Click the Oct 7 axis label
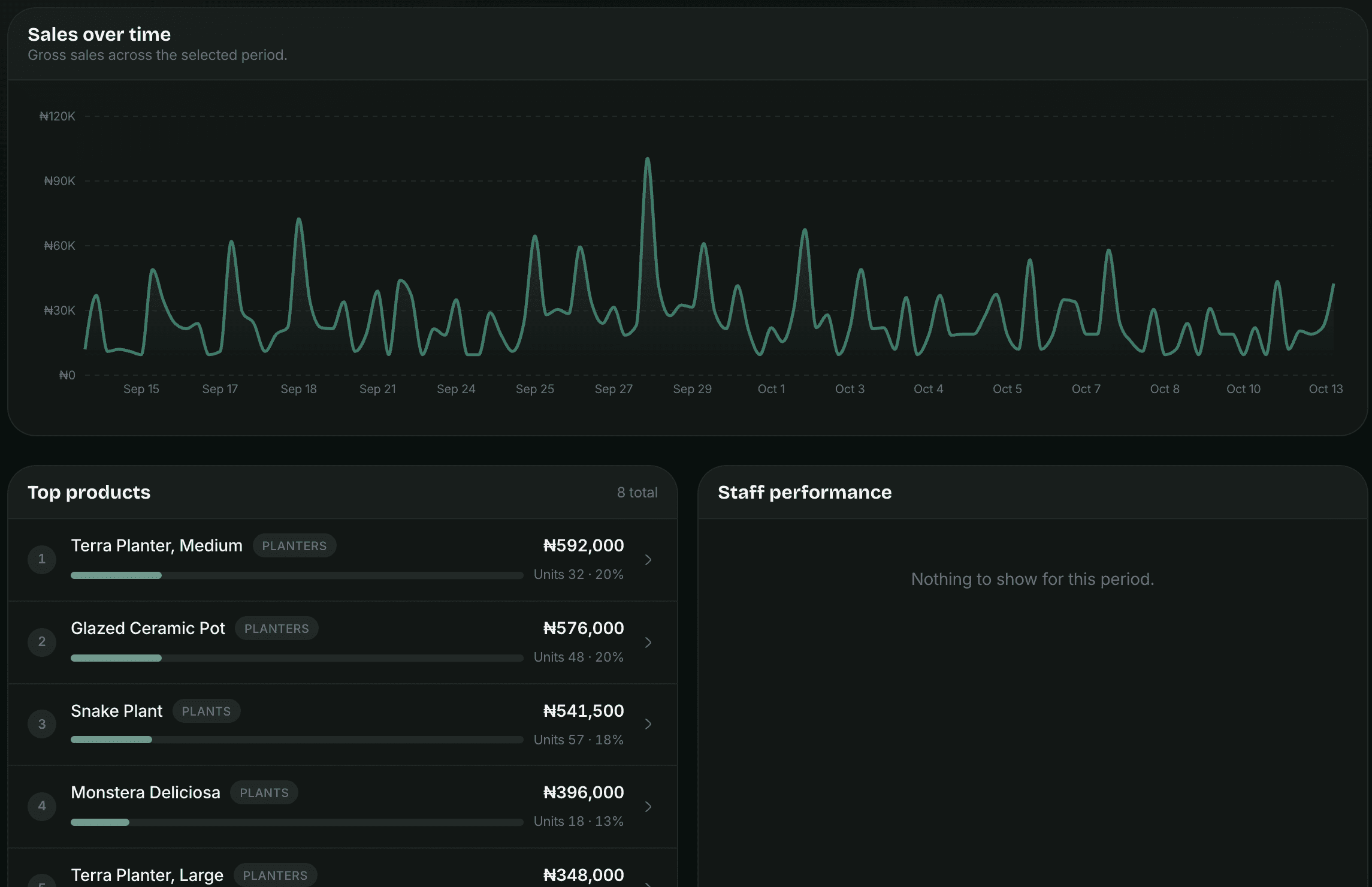This screenshot has width=1372, height=887. tap(1086, 389)
